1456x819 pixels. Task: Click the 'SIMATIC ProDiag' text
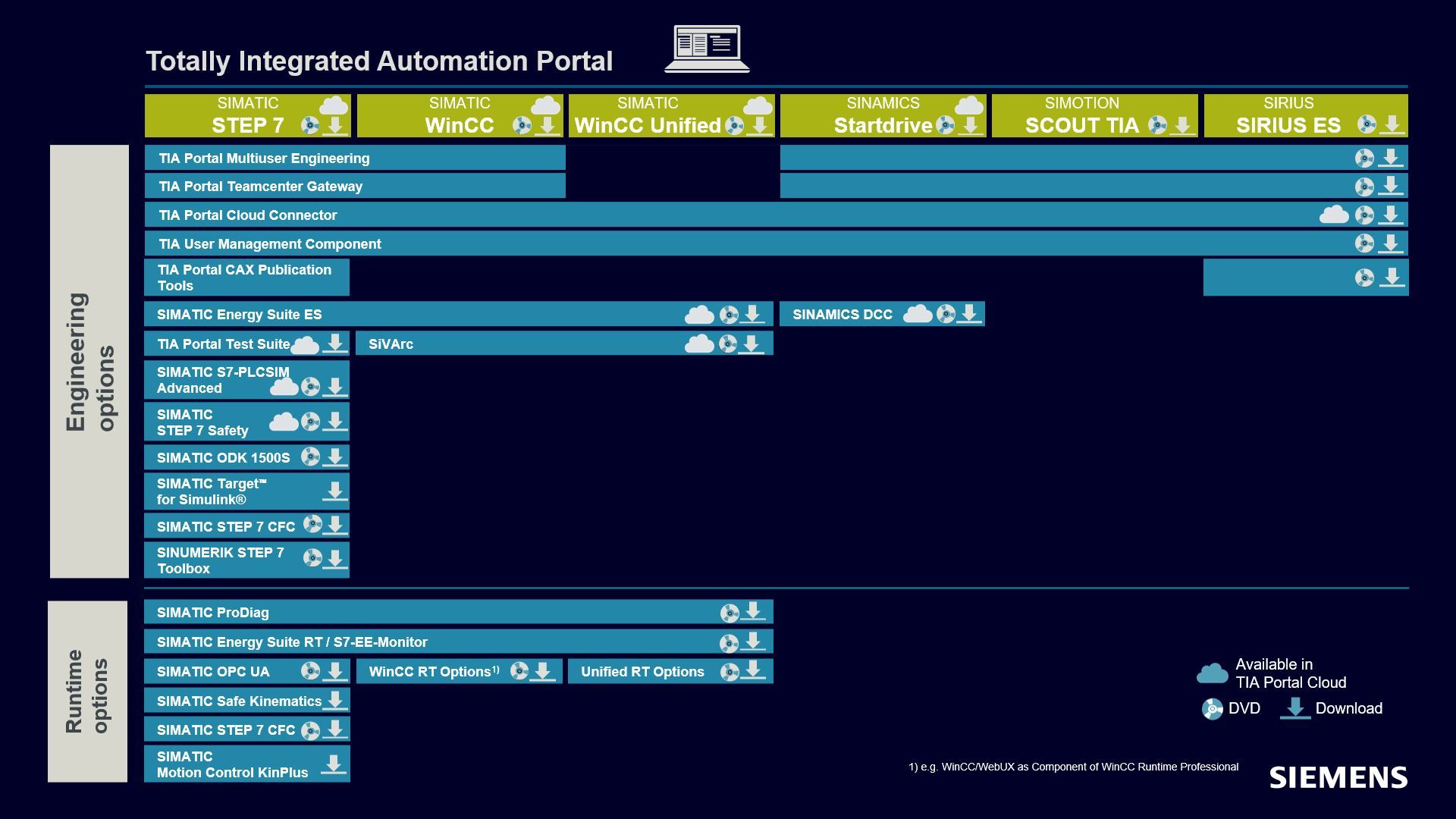pos(212,613)
